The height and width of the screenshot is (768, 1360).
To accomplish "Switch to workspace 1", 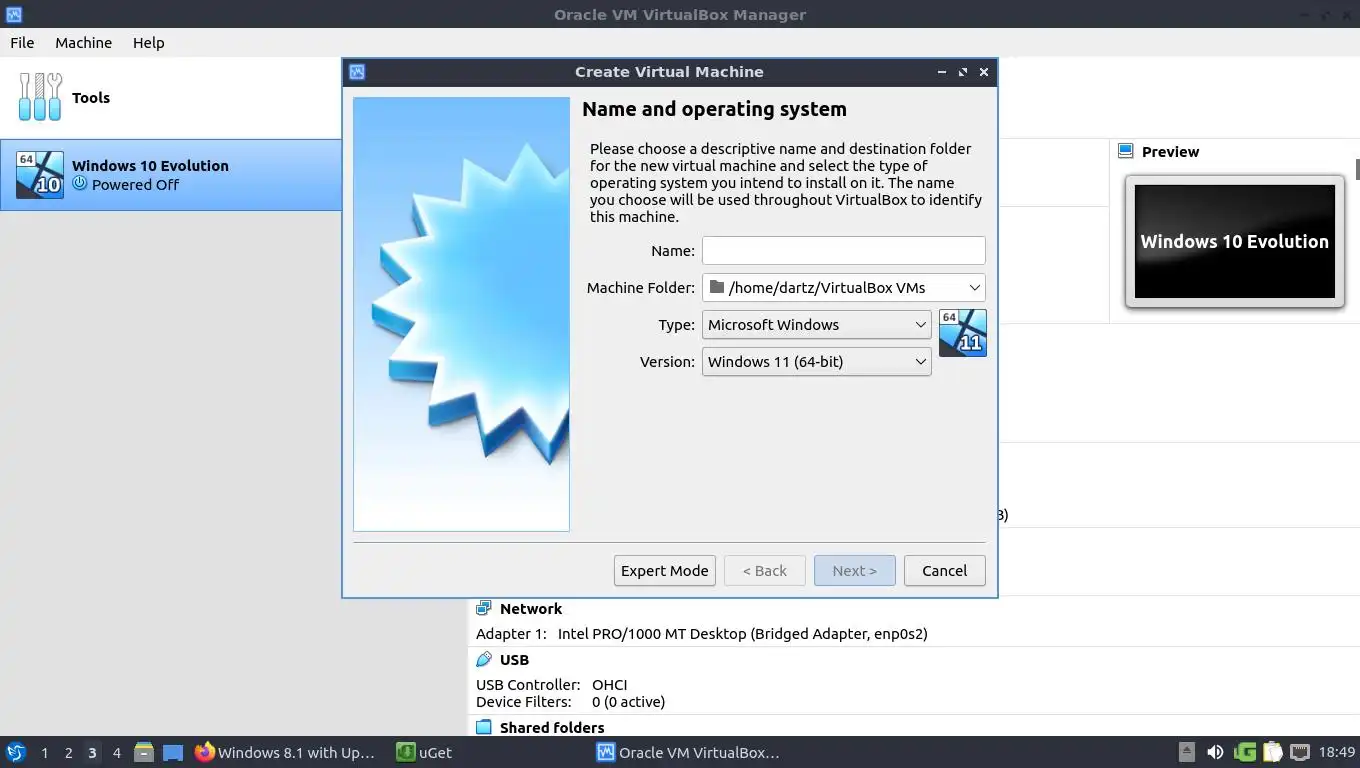I will [x=44, y=752].
